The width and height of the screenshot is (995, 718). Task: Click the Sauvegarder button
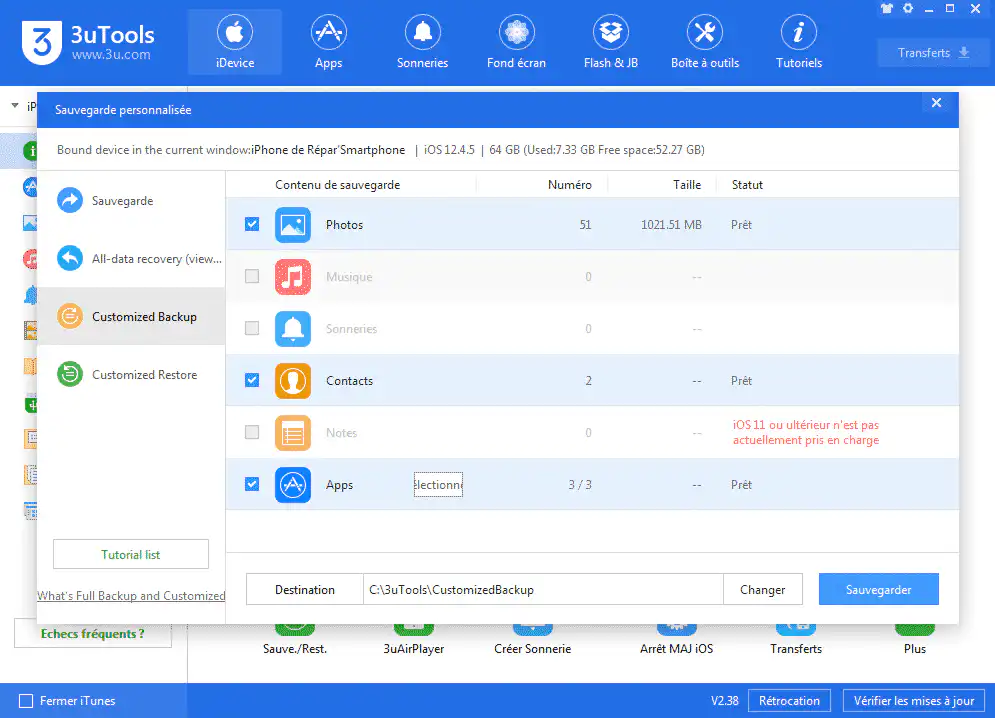coord(878,590)
